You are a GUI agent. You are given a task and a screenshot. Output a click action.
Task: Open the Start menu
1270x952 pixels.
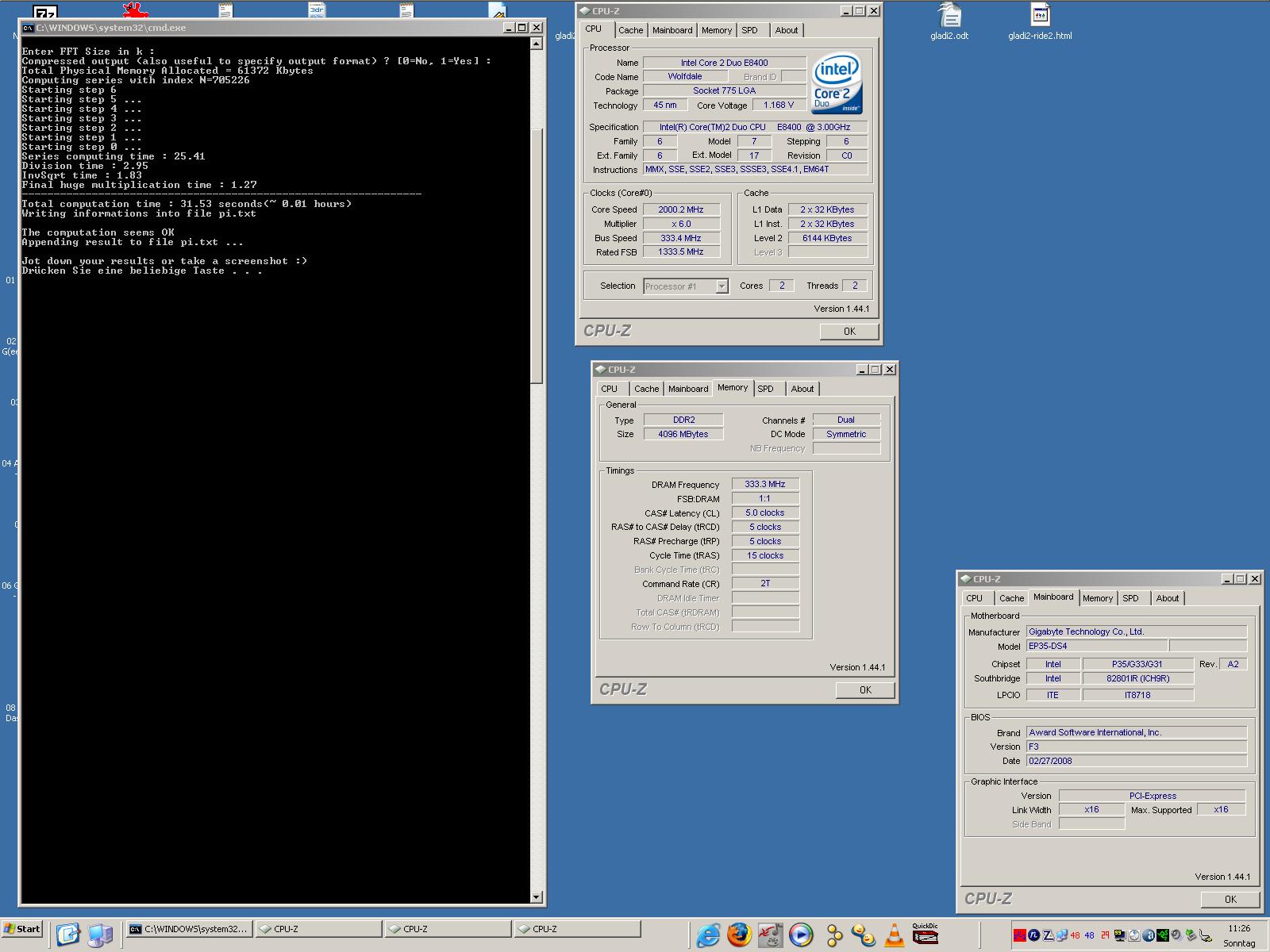tap(22, 929)
